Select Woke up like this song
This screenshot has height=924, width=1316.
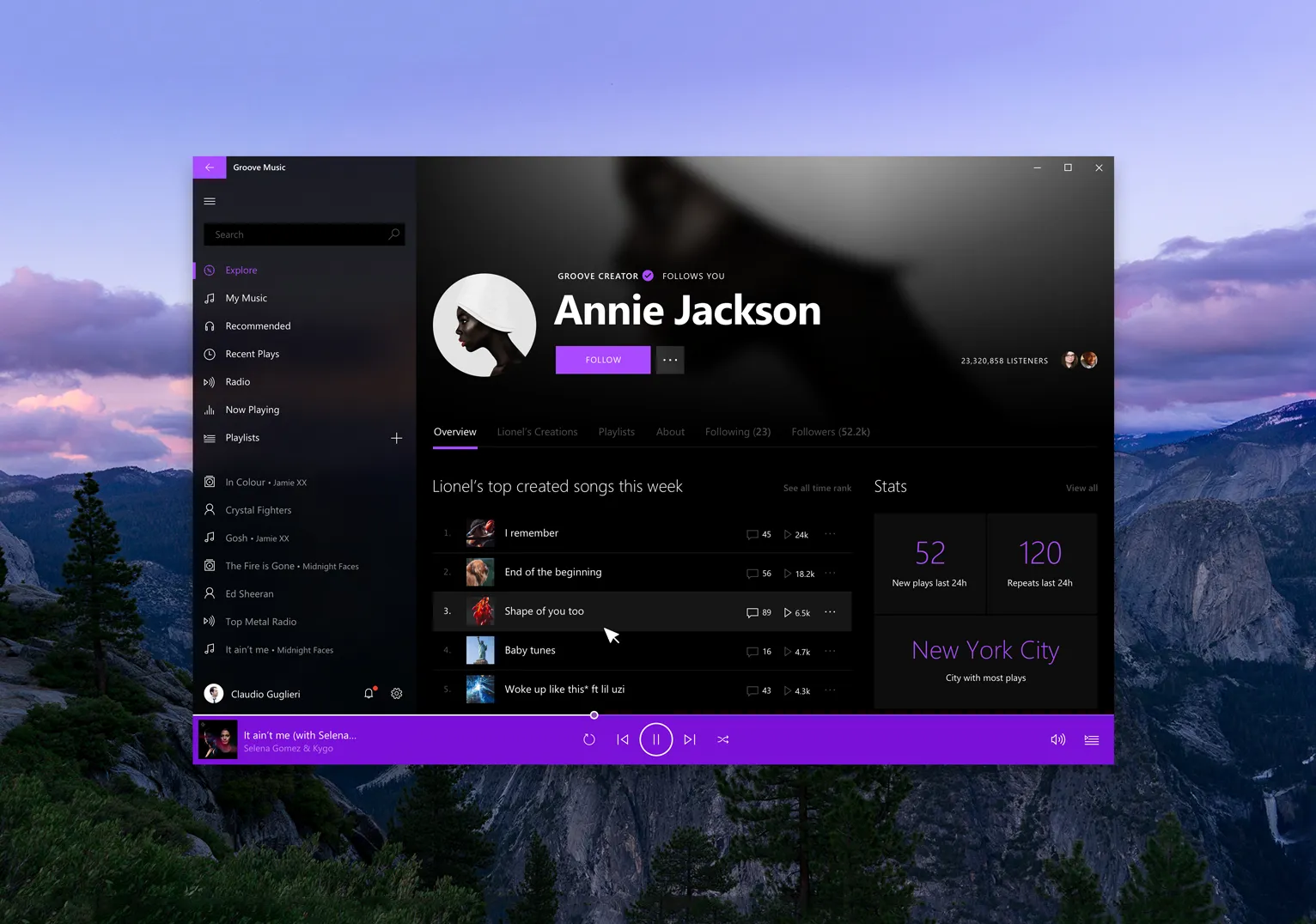[x=564, y=690]
